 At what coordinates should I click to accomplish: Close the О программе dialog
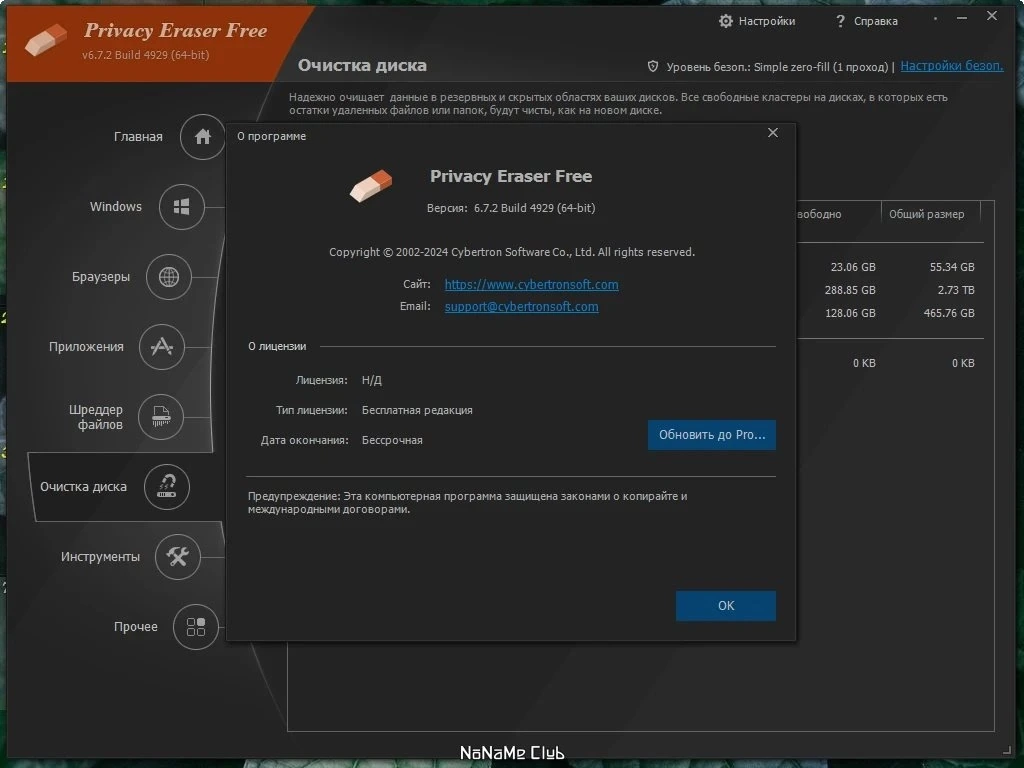773,133
